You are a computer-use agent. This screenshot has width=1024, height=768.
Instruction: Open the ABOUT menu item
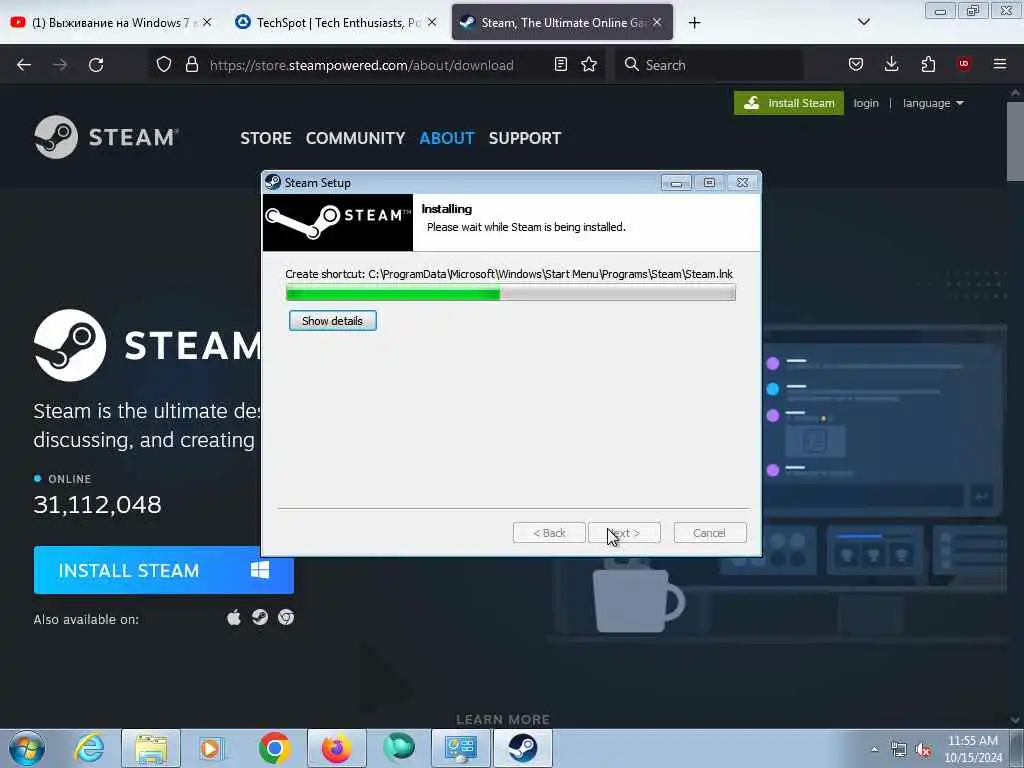click(447, 138)
